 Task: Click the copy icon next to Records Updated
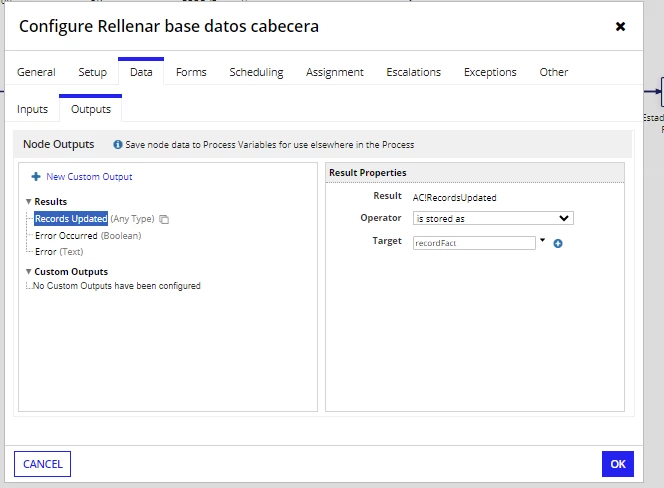[164, 219]
